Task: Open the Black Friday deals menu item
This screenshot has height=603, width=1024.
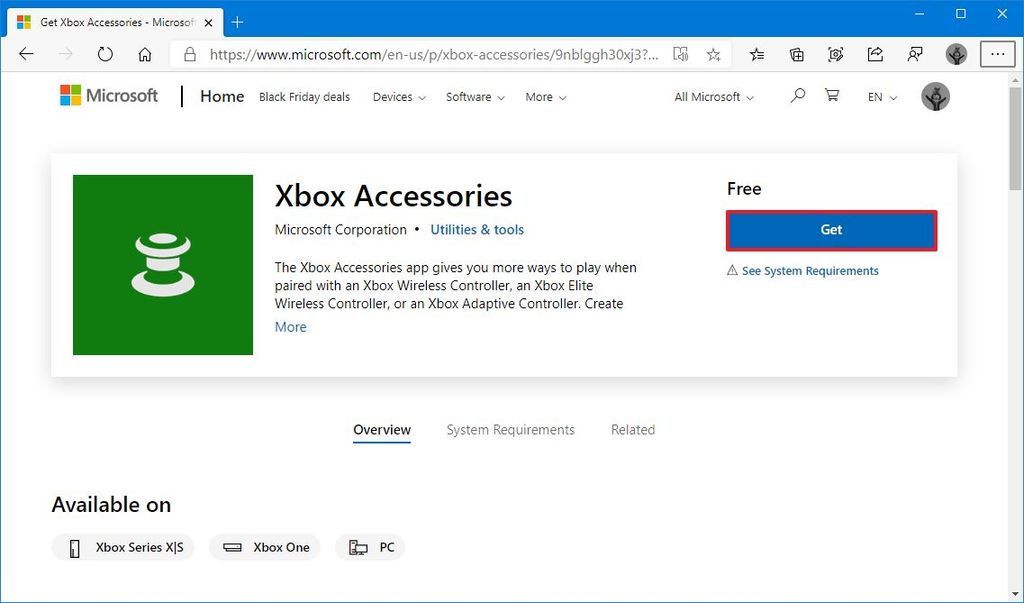Action: coord(304,97)
